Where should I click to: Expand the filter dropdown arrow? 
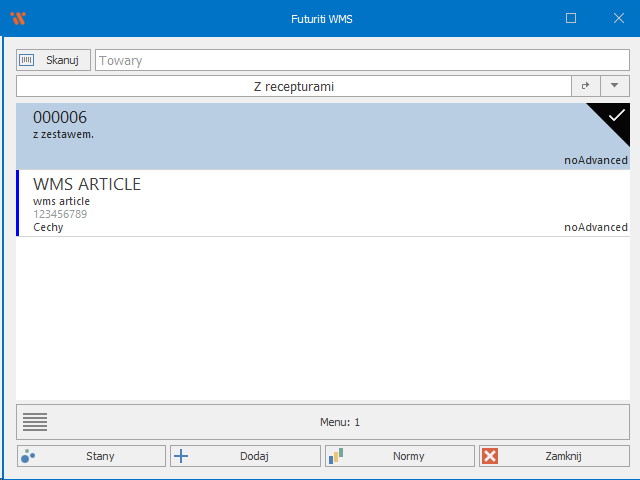coord(614,87)
